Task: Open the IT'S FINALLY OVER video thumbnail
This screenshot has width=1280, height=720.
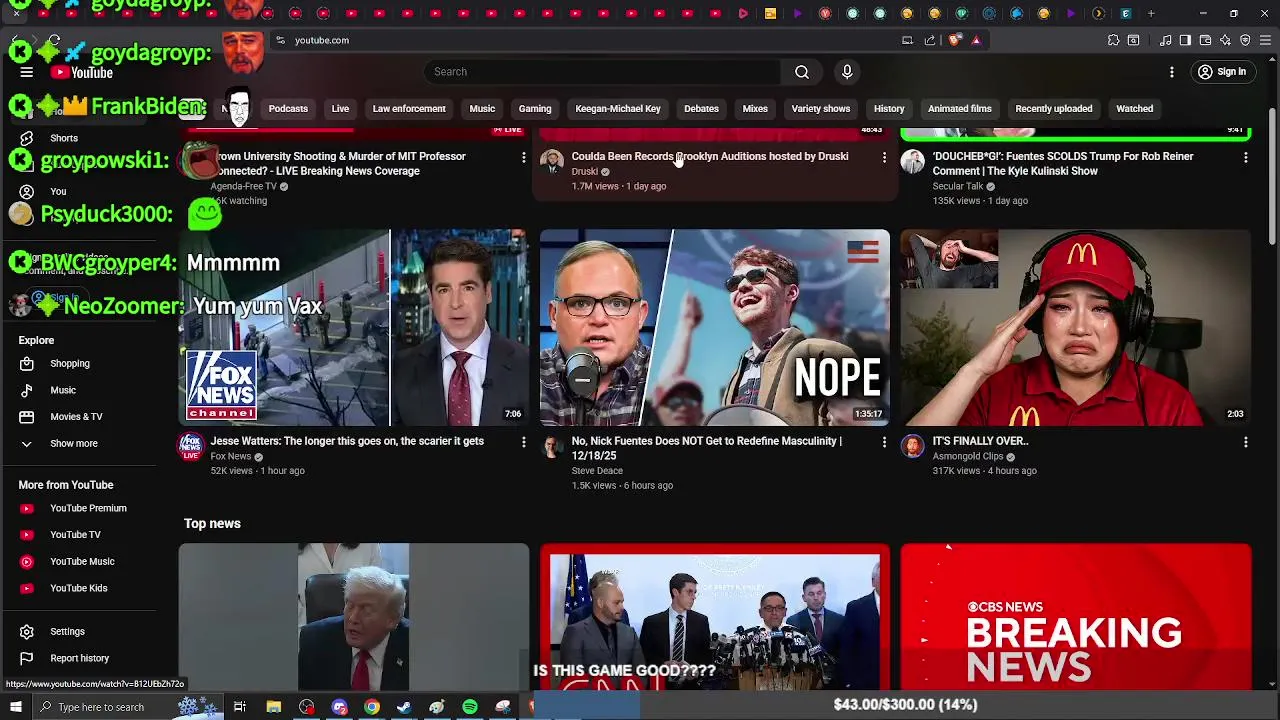Action: point(1075,328)
